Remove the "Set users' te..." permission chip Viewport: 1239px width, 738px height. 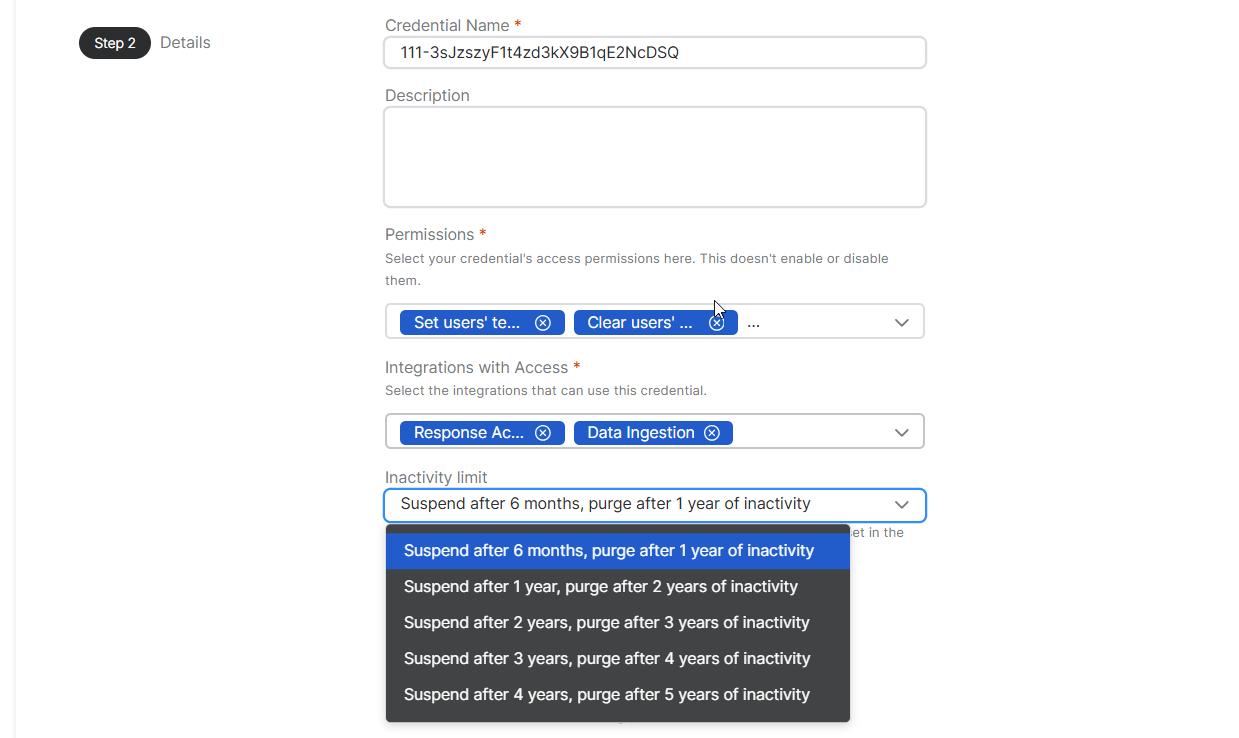543,323
